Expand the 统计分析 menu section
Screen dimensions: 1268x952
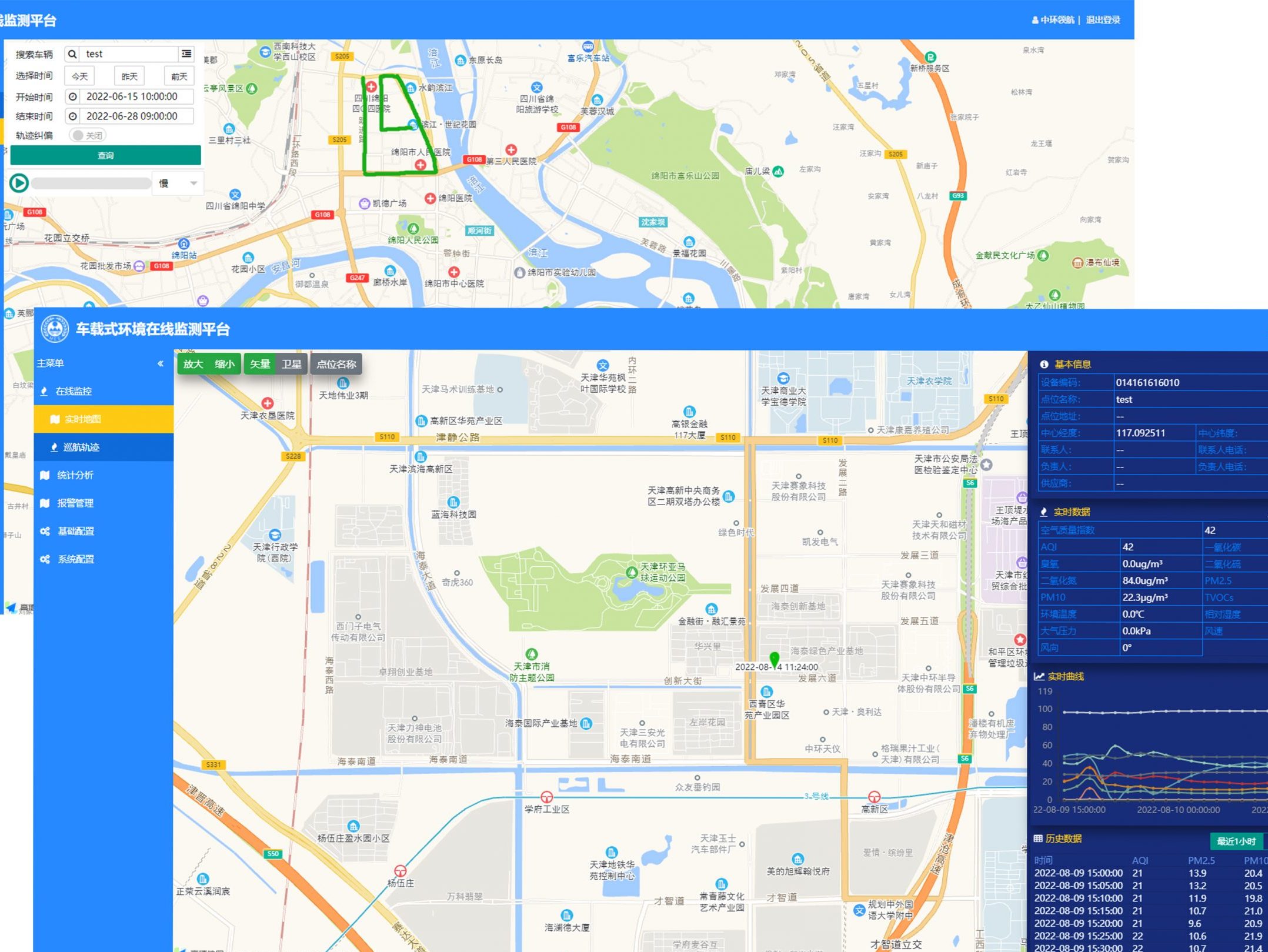tap(75, 475)
